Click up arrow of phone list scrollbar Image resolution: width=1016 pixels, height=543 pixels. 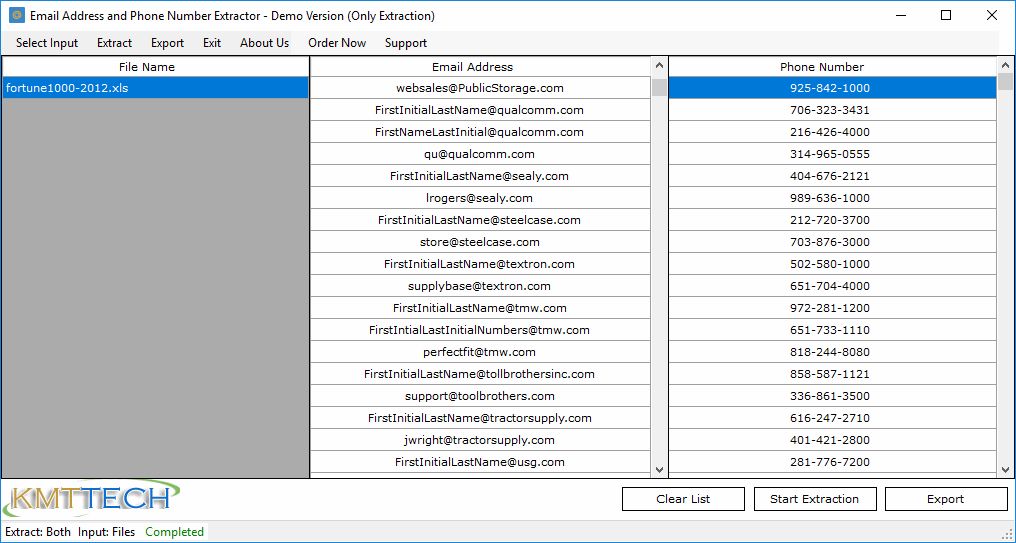pos(1005,66)
